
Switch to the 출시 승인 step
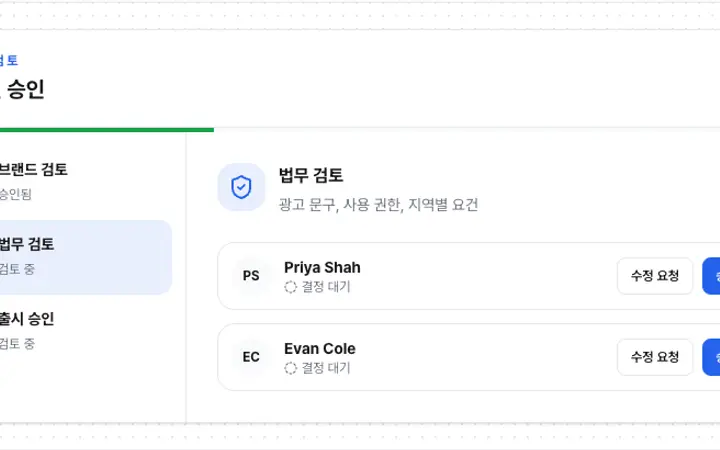point(85,331)
